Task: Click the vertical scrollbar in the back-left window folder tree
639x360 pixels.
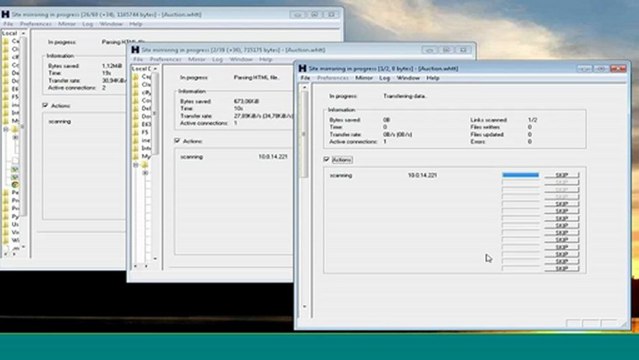Action: coord(23,126)
